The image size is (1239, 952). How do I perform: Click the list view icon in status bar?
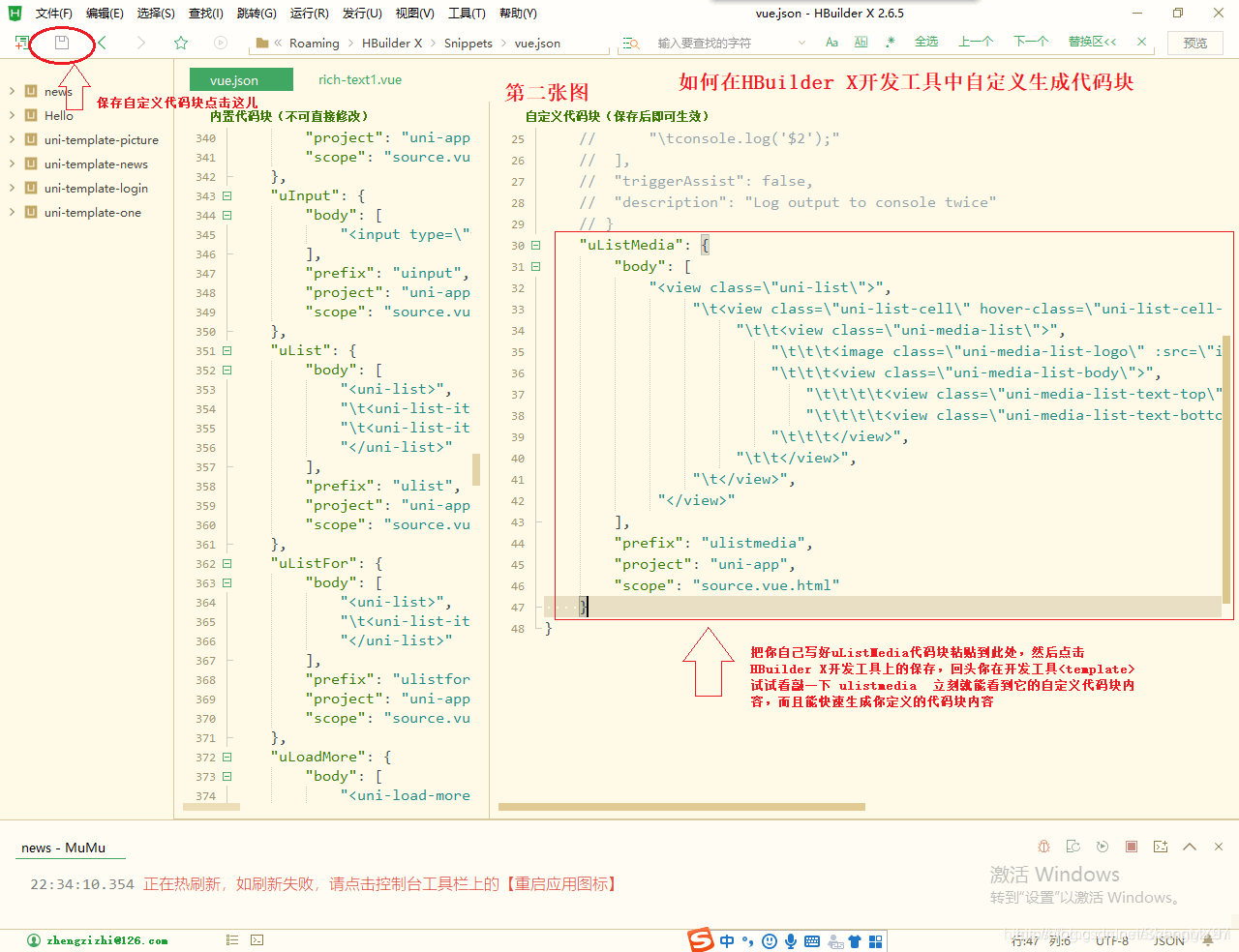(x=232, y=939)
